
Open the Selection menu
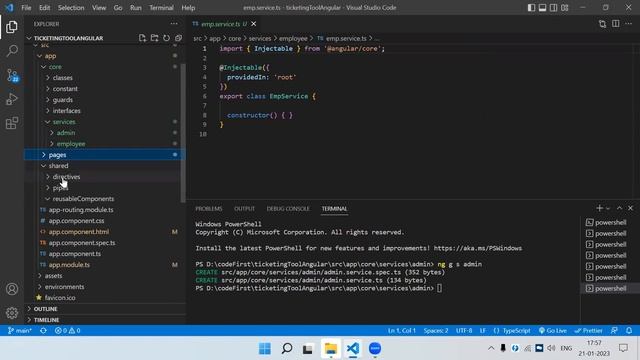click(x=71, y=8)
